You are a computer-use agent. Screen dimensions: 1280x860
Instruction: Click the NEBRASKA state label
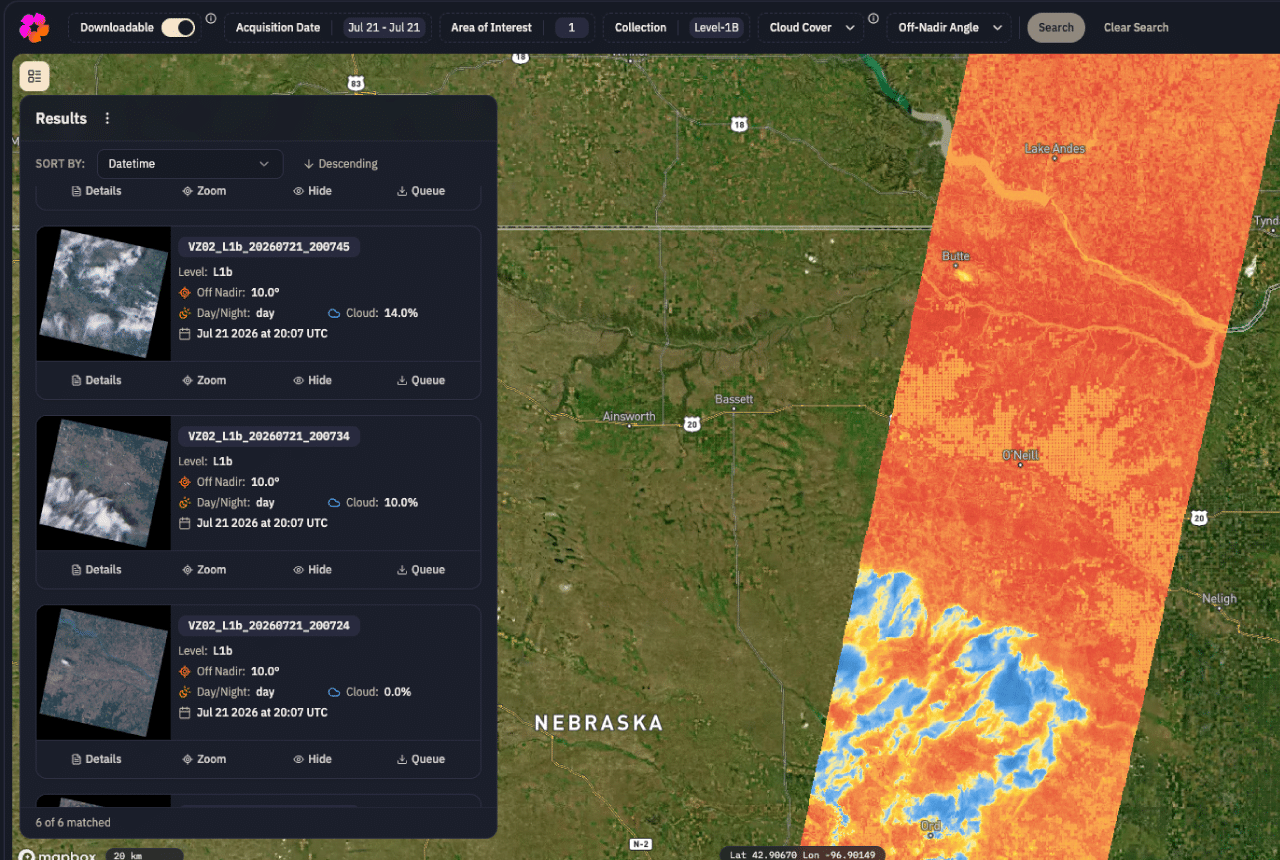coord(599,723)
